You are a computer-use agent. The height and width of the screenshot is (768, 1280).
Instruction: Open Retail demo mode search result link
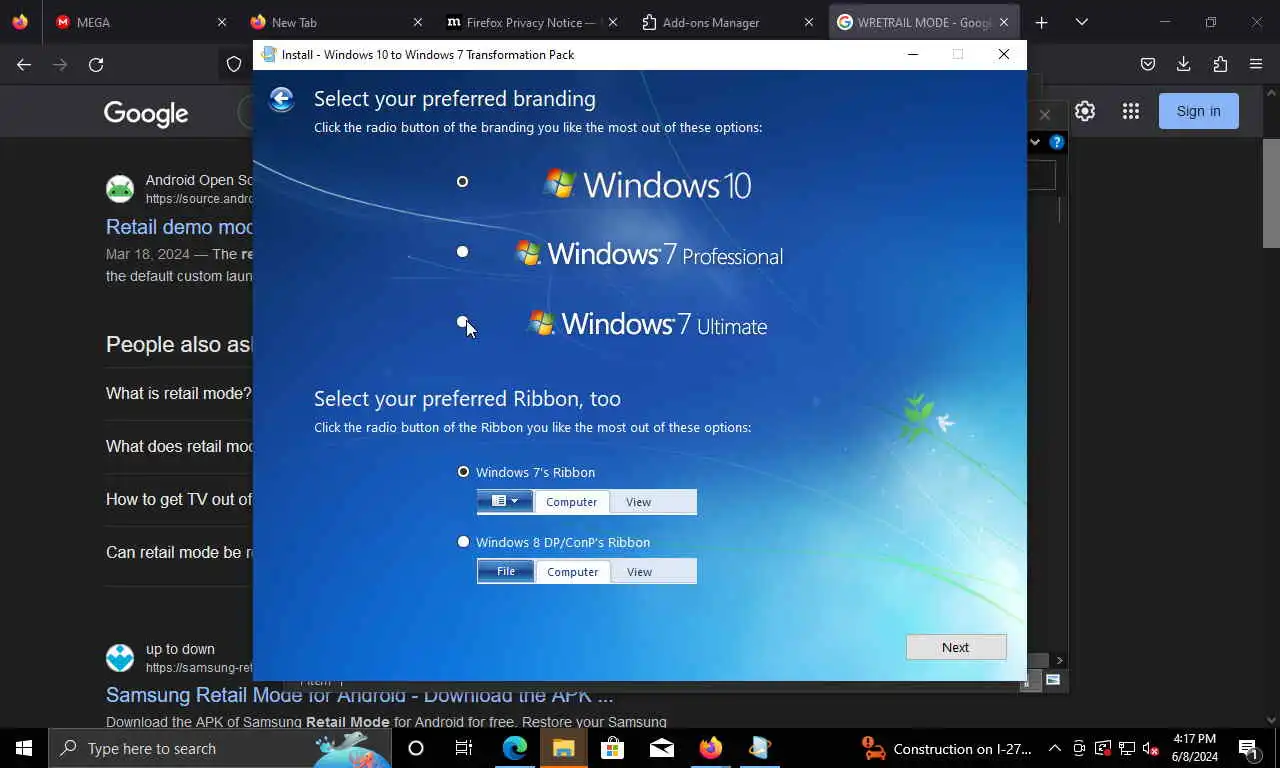point(180,226)
